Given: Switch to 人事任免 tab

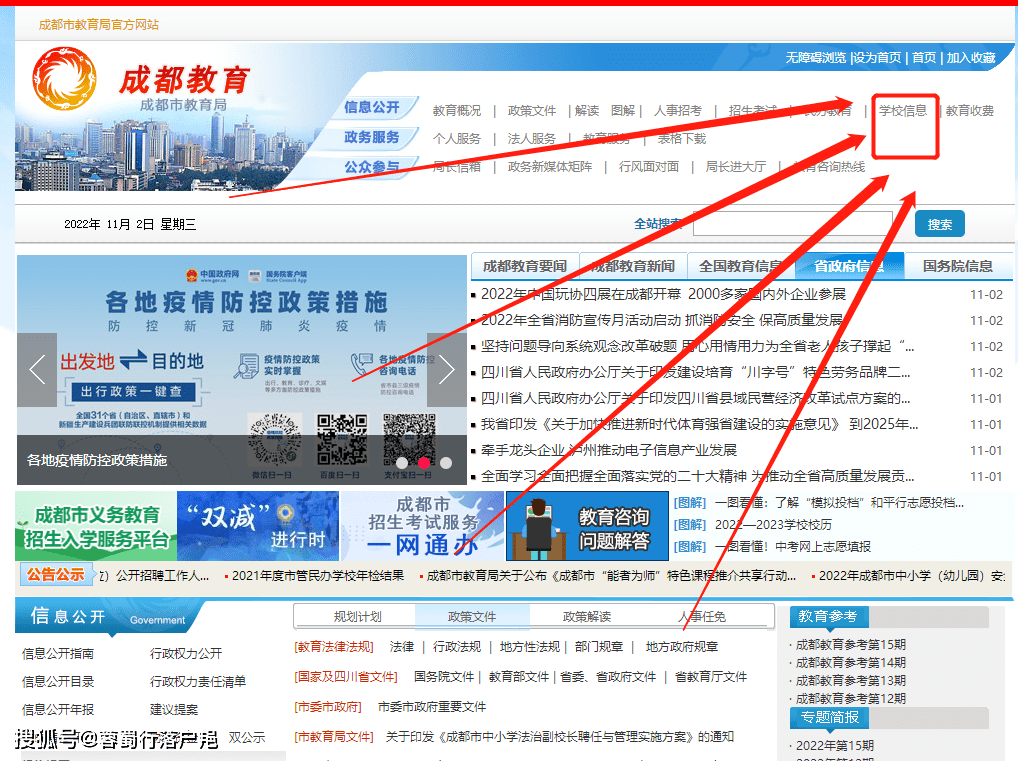Looking at the screenshot, I should pos(702,617).
